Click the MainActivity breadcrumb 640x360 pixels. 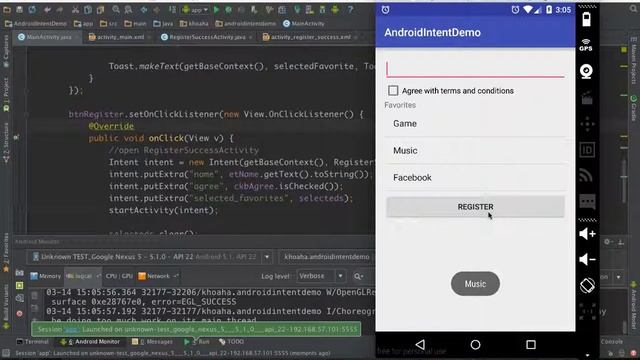click(304, 24)
